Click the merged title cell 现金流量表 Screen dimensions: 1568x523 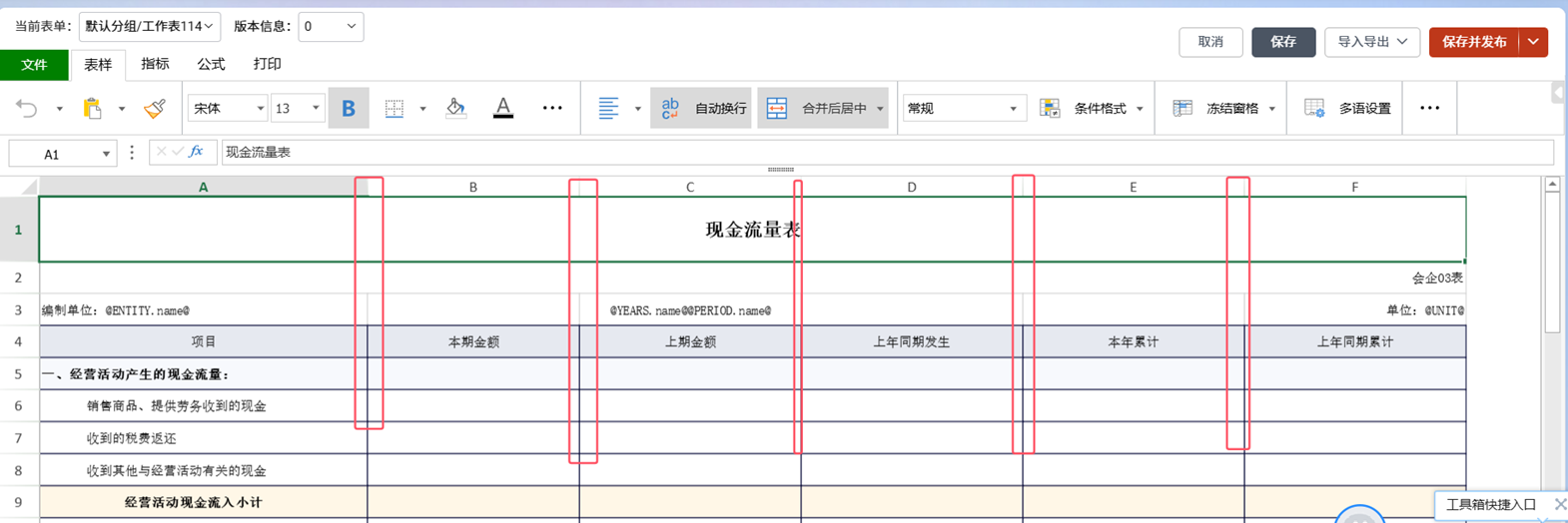tap(753, 230)
